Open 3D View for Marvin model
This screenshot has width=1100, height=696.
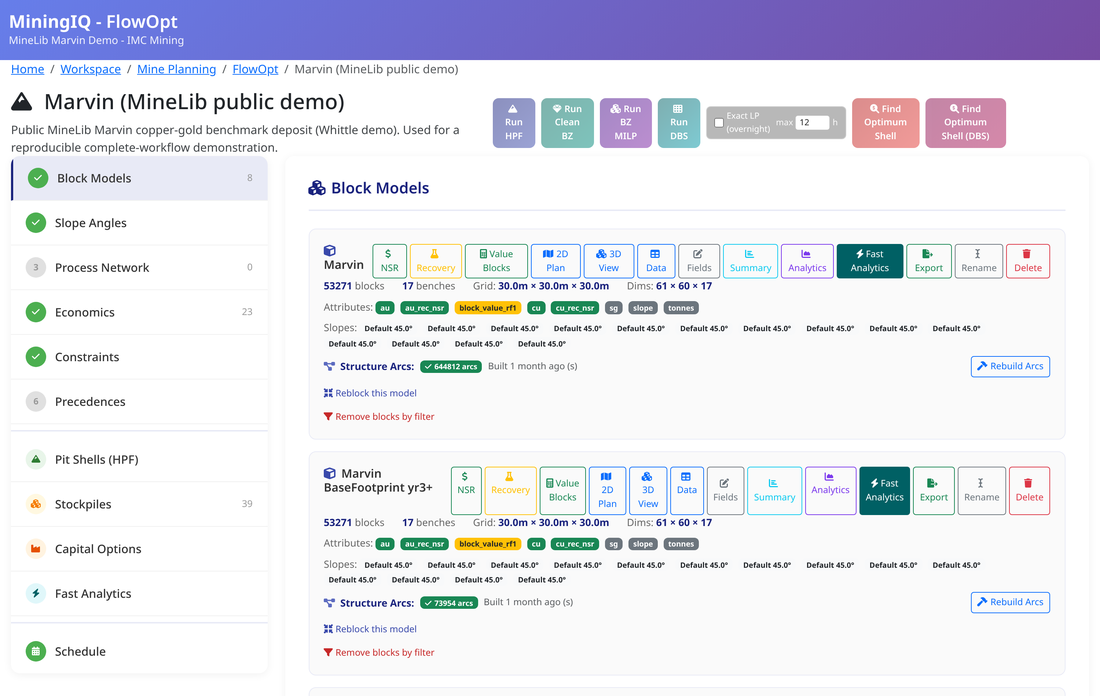608,261
